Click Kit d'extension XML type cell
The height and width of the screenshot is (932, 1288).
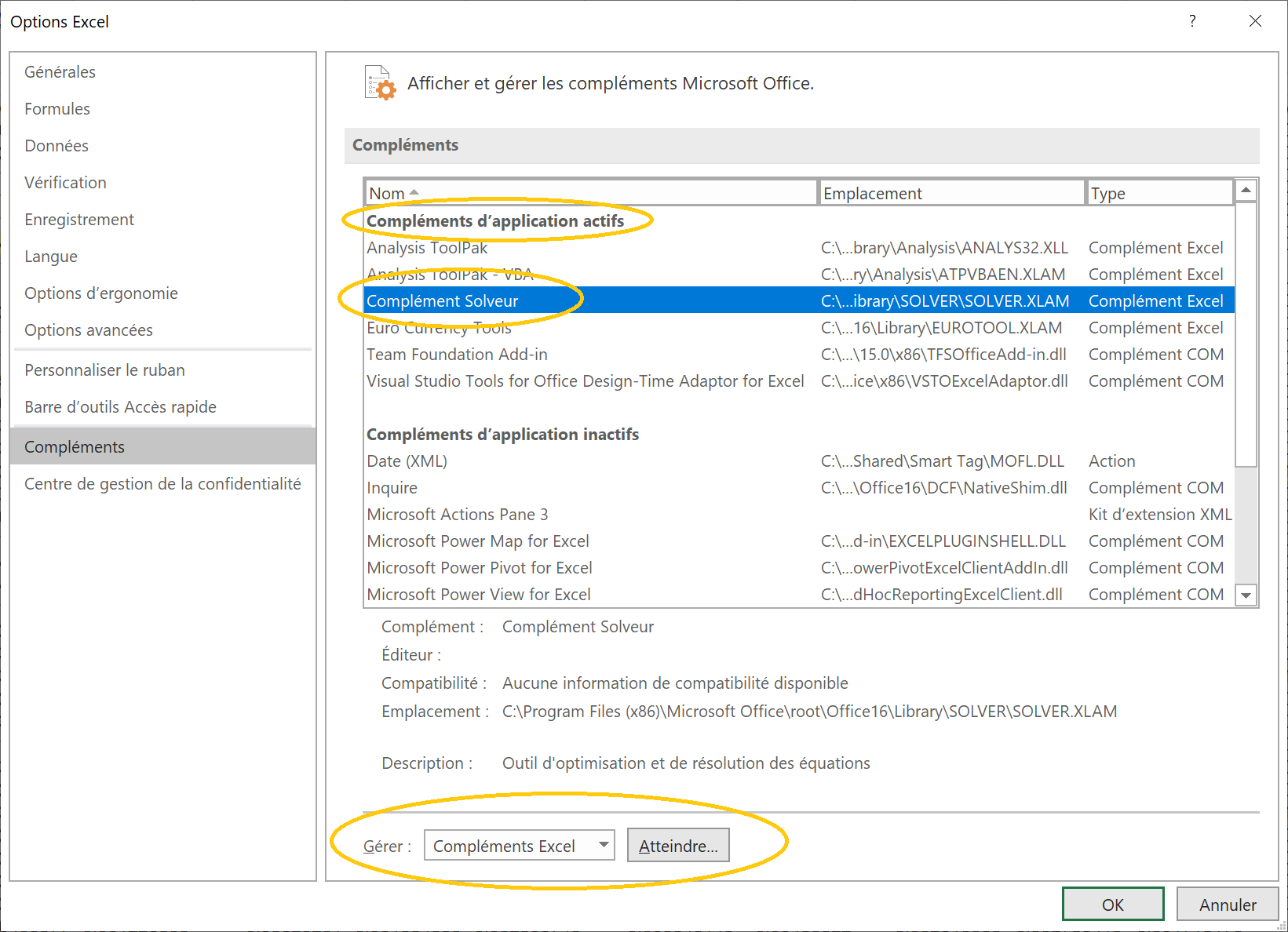click(x=1160, y=515)
